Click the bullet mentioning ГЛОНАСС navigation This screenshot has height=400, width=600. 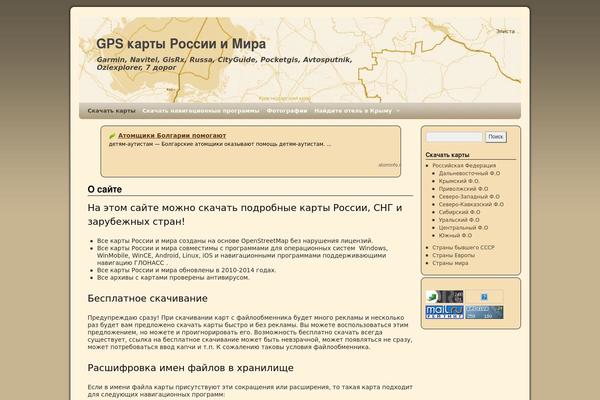[x=243, y=255]
